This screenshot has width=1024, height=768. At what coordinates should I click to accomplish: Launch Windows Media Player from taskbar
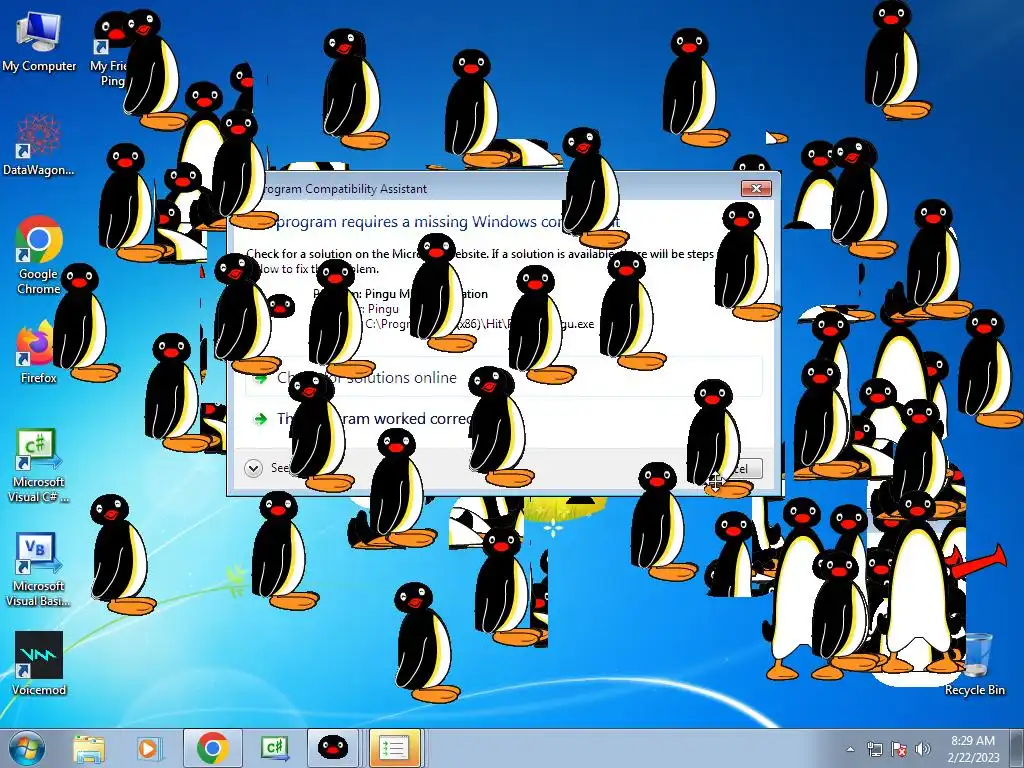click(148, 748)
